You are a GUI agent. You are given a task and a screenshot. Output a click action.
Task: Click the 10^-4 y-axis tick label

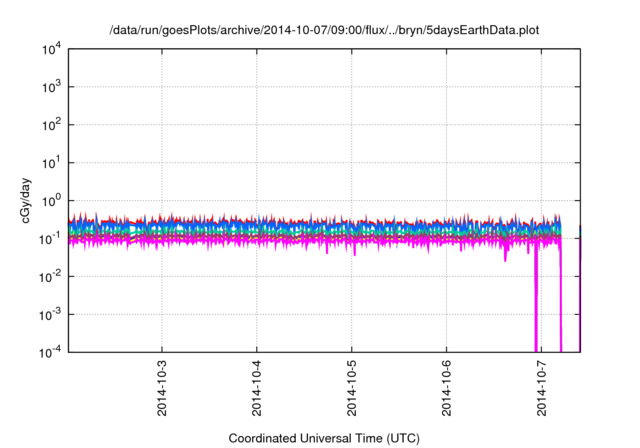point(51,352)
